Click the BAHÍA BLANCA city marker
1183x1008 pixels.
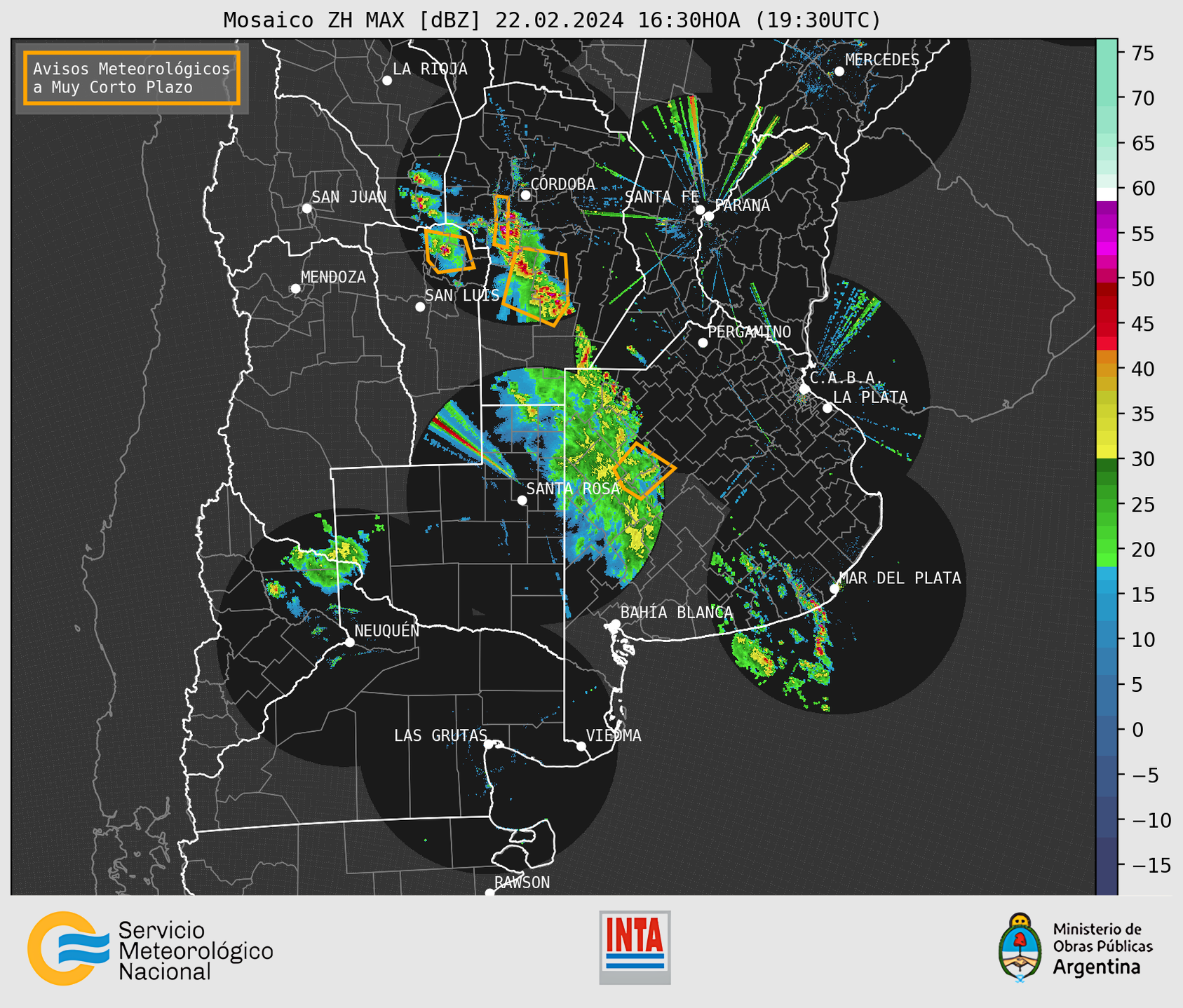(x=615, y=624)
